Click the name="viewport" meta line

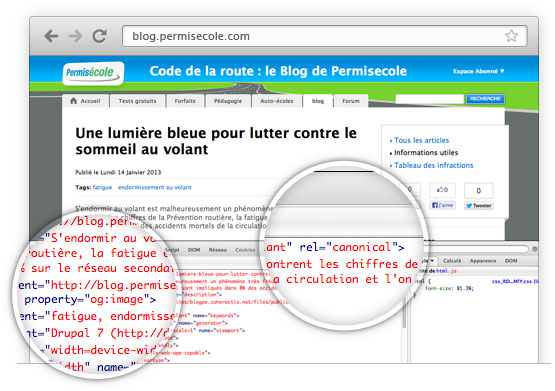(221, 330)
